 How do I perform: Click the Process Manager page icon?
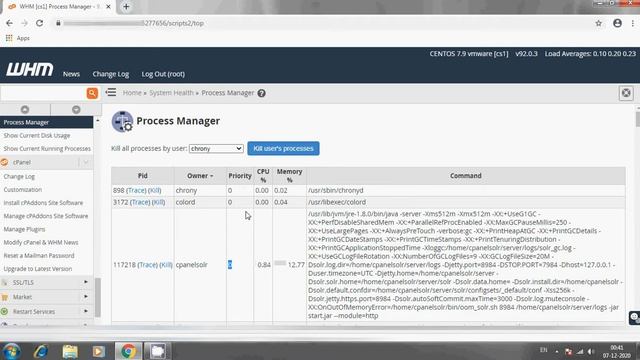click(x=122, y=121)
